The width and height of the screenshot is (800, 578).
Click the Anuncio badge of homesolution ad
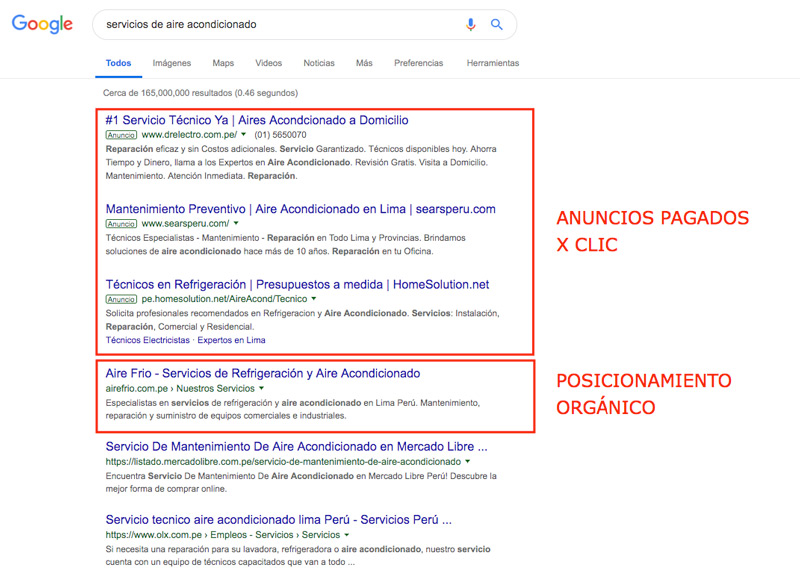[121, 299]
